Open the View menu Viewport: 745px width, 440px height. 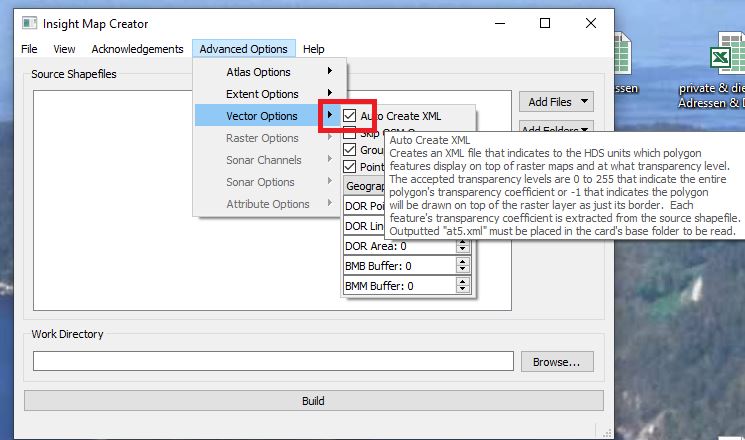pos(64,49)
